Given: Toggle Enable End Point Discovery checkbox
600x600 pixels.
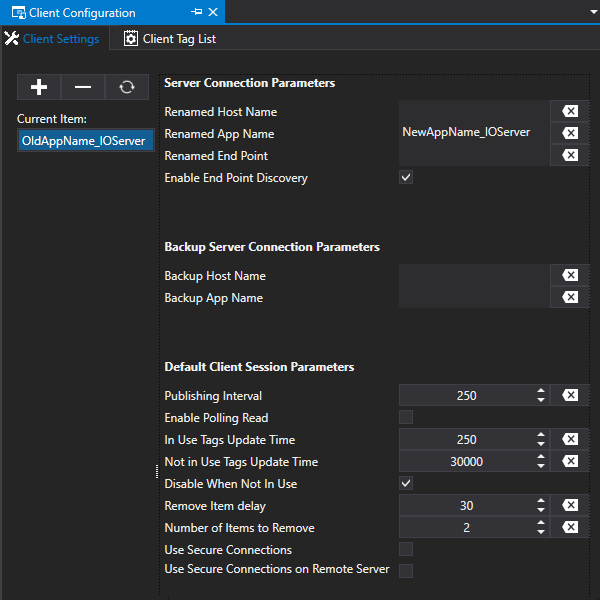Looking at the screenshot, I should (406, 178).
